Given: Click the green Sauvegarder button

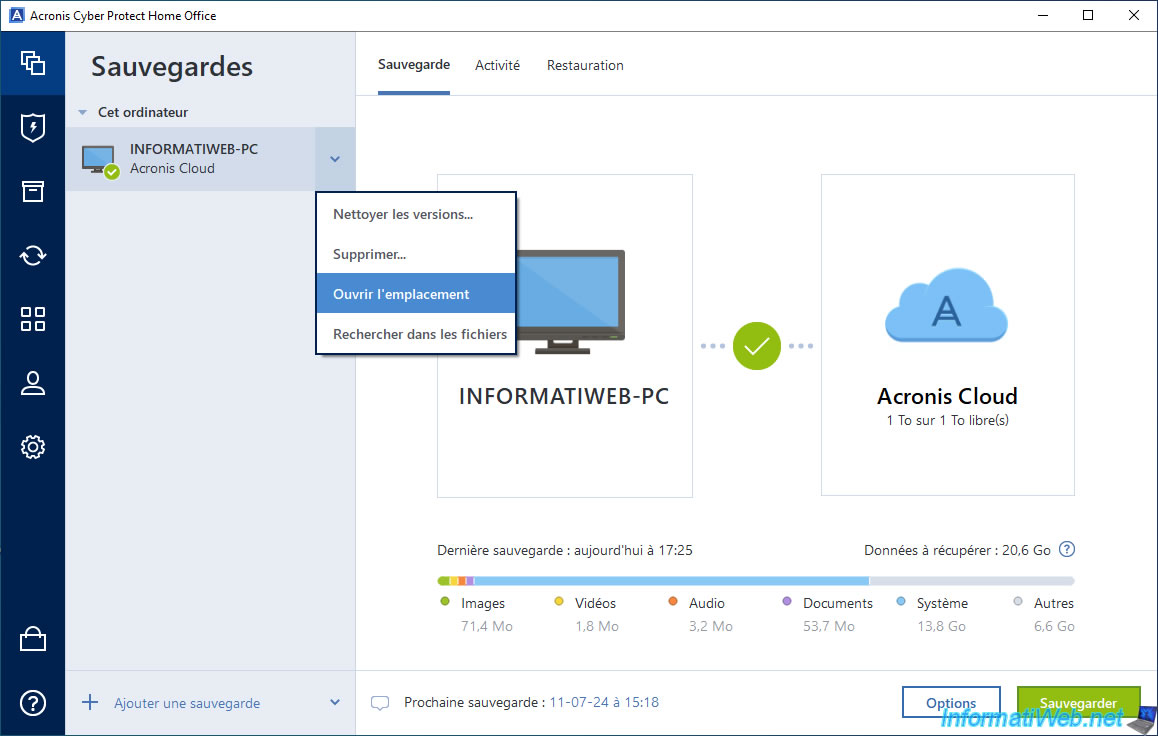Looking at the screenshot, I should 1078,703.
